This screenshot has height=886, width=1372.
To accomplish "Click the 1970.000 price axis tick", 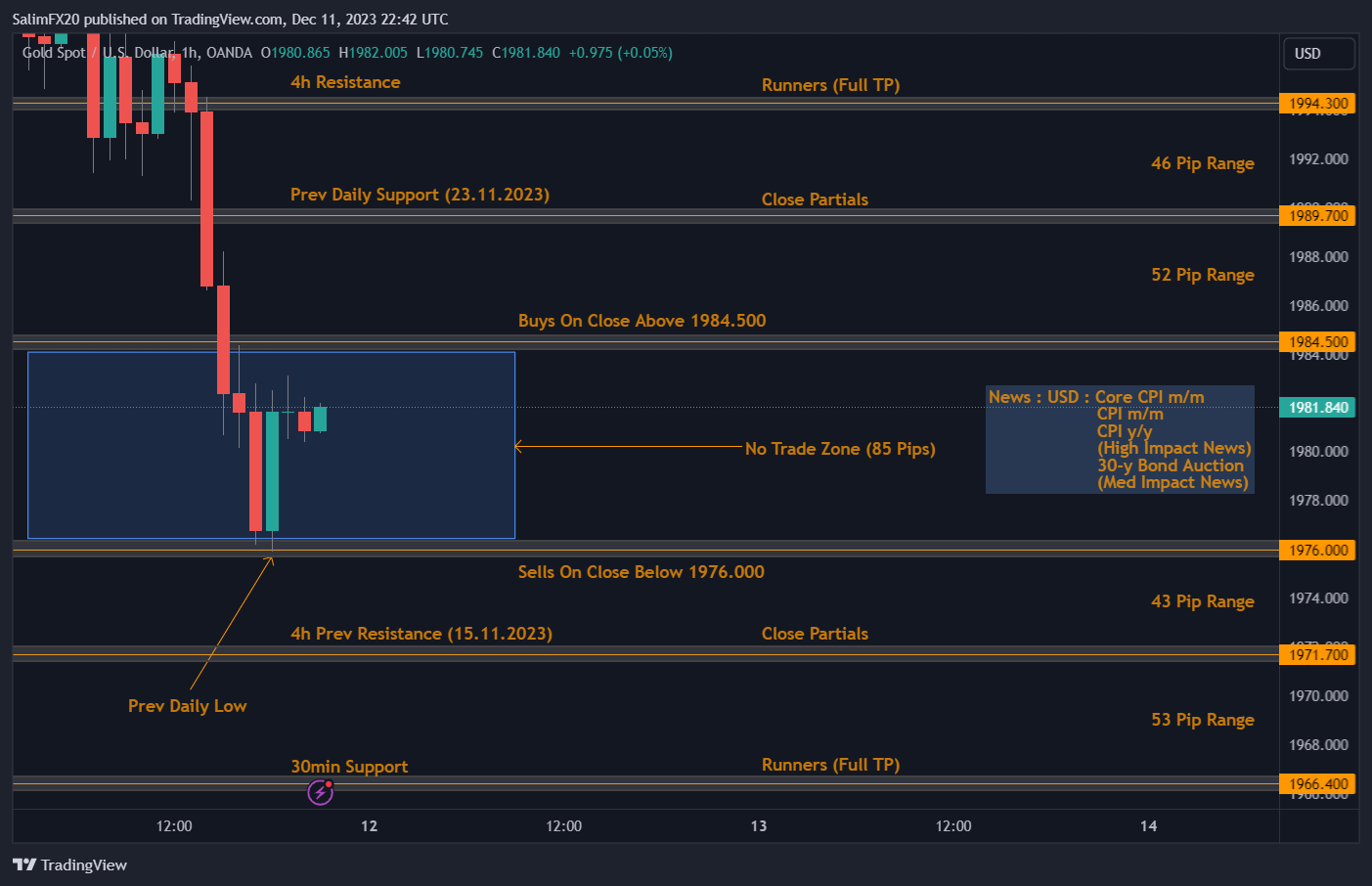I will (x=1318, y=696).
